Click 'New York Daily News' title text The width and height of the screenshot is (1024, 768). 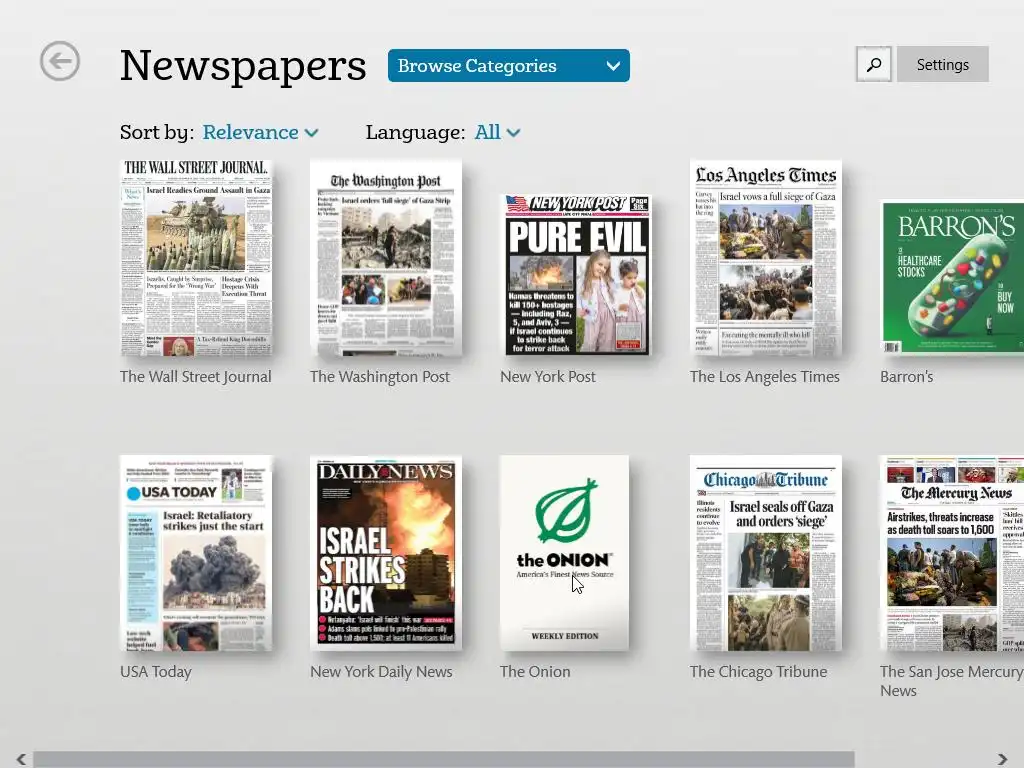(381, 672)
